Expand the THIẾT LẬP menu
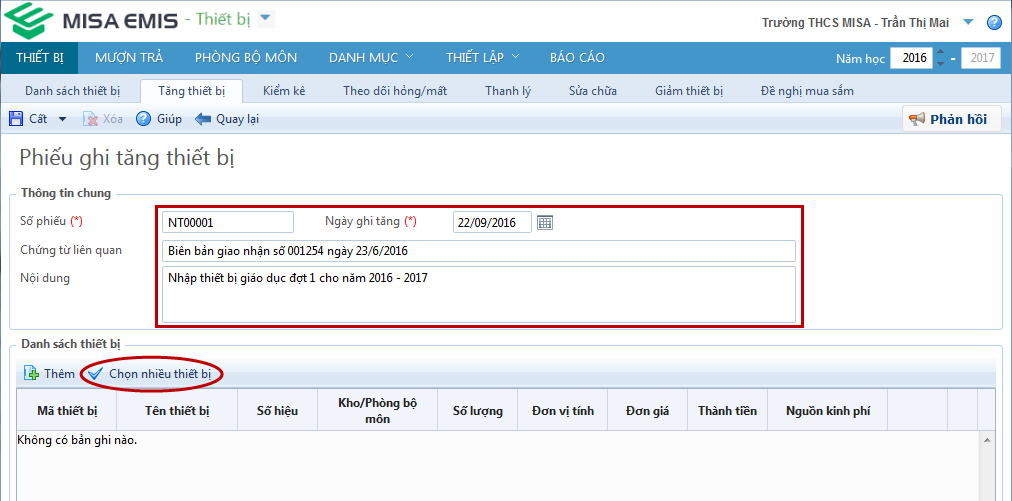Screen dimensions: 1012x501 483,57
